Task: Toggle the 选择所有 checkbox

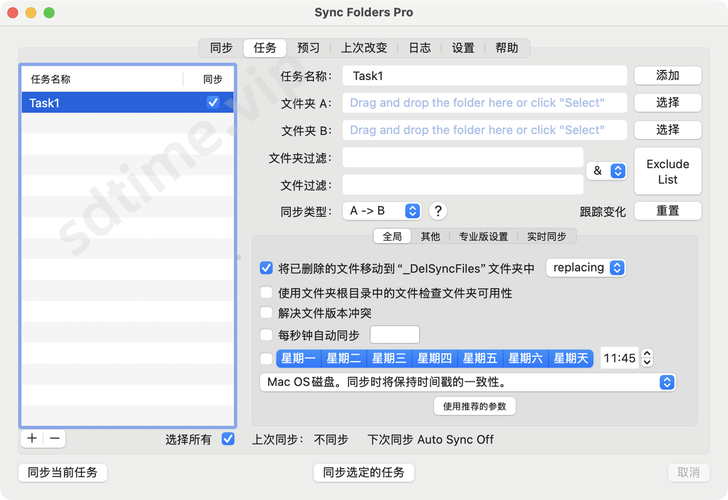Action: tap(228, 439)
